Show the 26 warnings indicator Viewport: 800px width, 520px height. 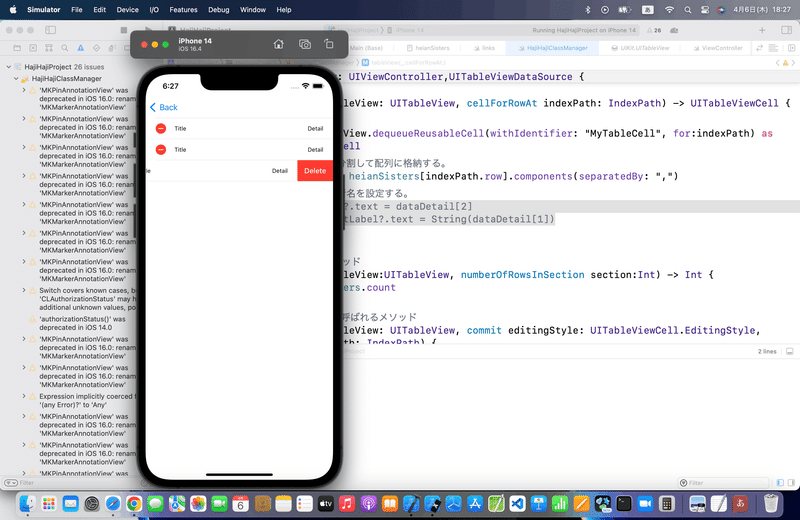pyautogui.click(x=654, y=30)
